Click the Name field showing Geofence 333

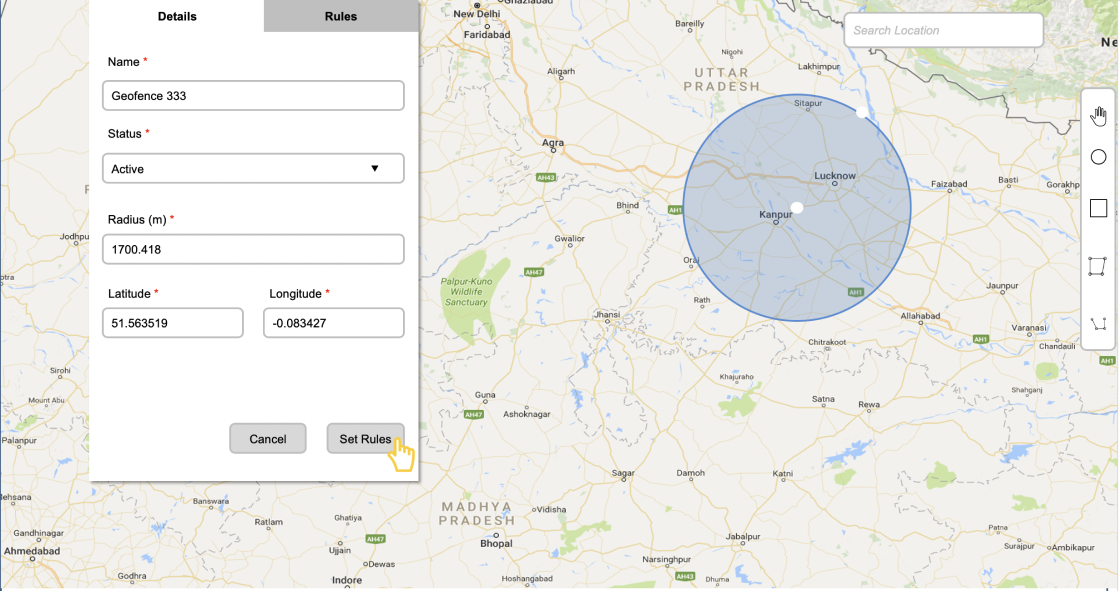pyautogui.click(x=253, y=95)
